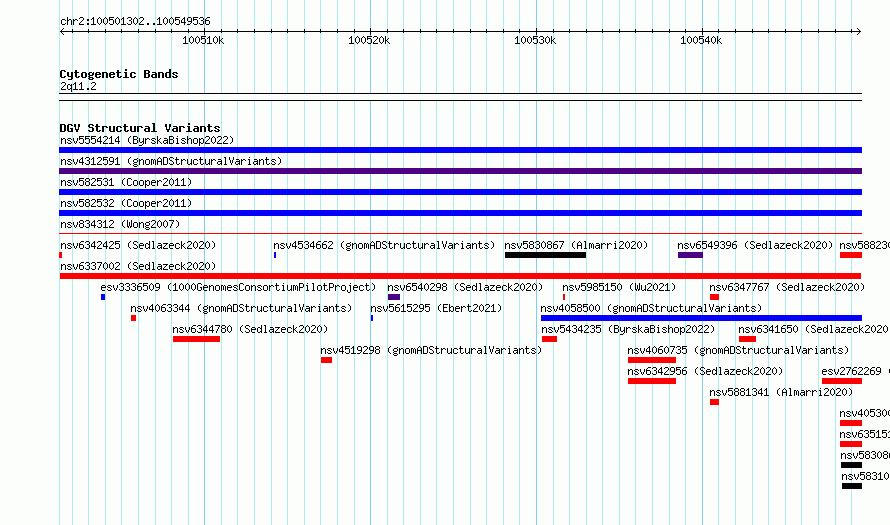Click the red bar under nsv6342956

[652, 381]
